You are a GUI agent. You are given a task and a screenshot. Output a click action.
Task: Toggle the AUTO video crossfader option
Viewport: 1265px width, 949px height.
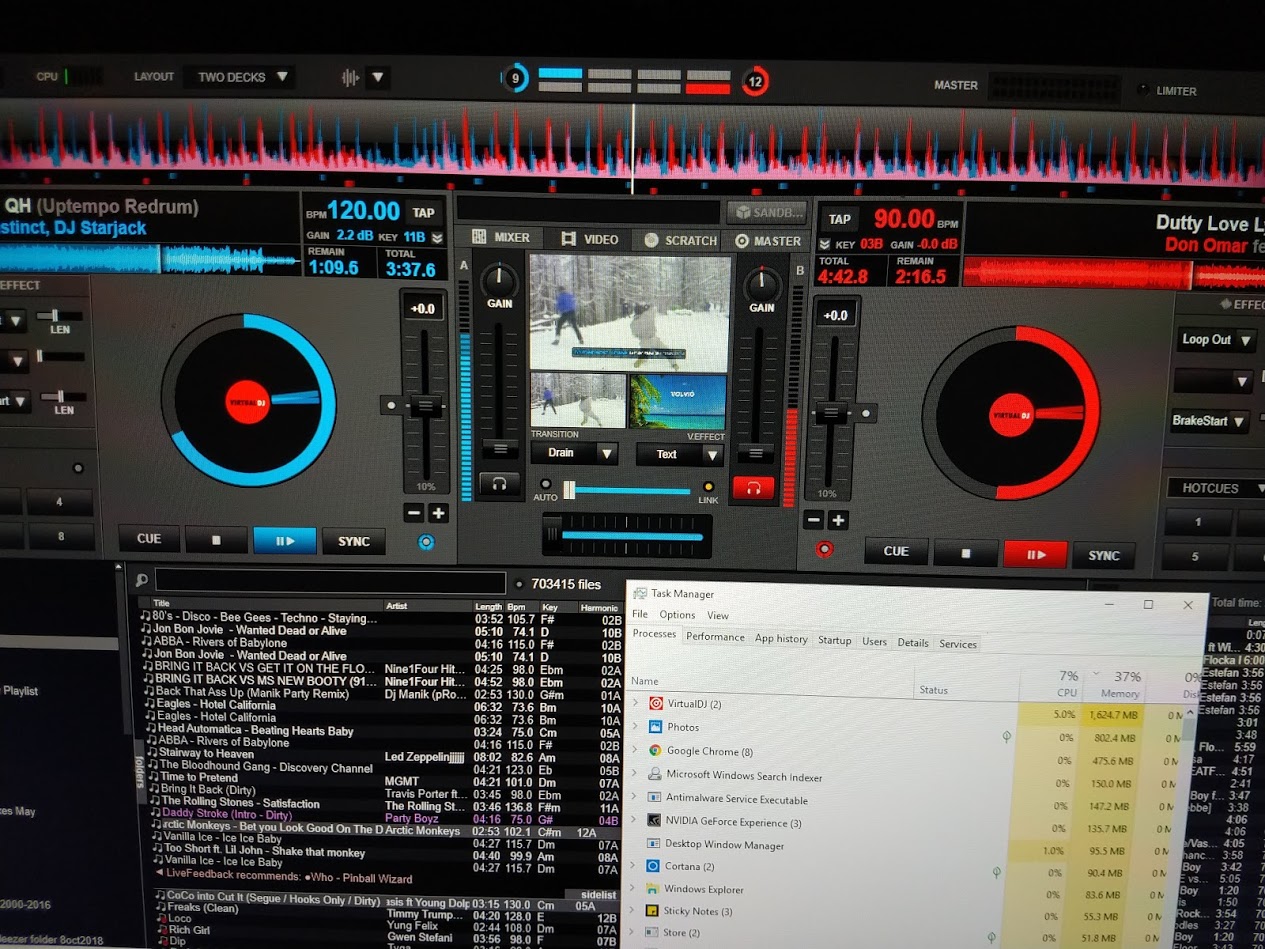tap(545, 485)
